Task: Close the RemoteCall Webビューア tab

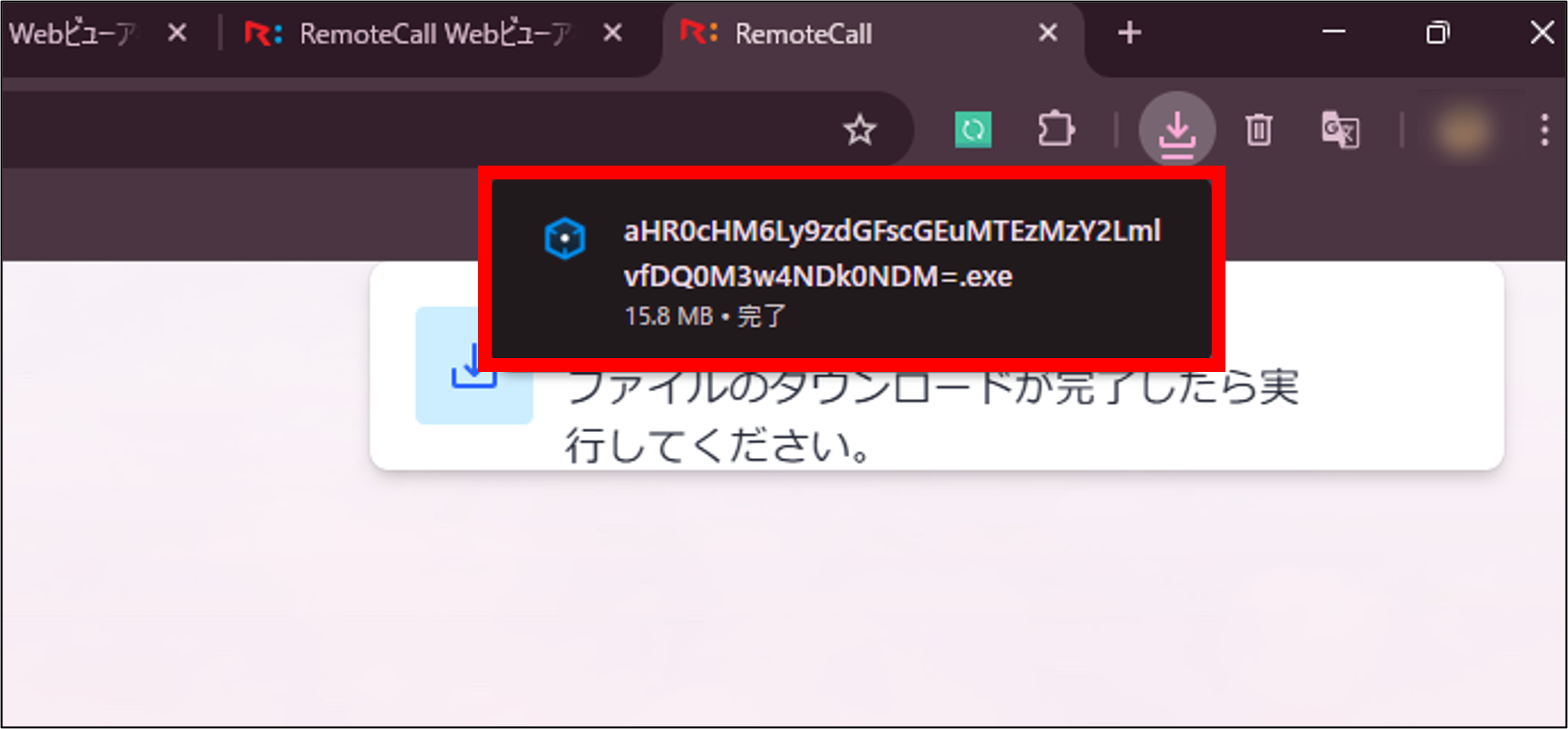Action: pyautogui.click(x=613, y=32)
